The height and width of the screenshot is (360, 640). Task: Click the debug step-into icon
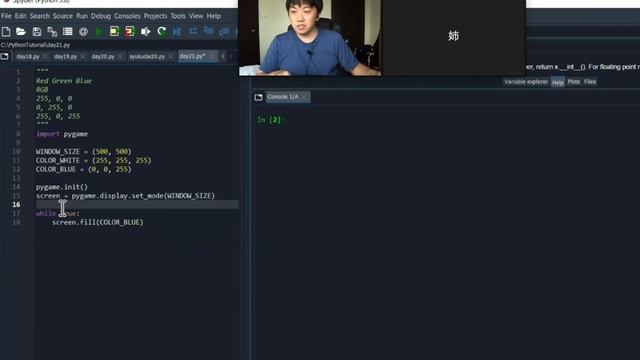(x=209, y=31)
